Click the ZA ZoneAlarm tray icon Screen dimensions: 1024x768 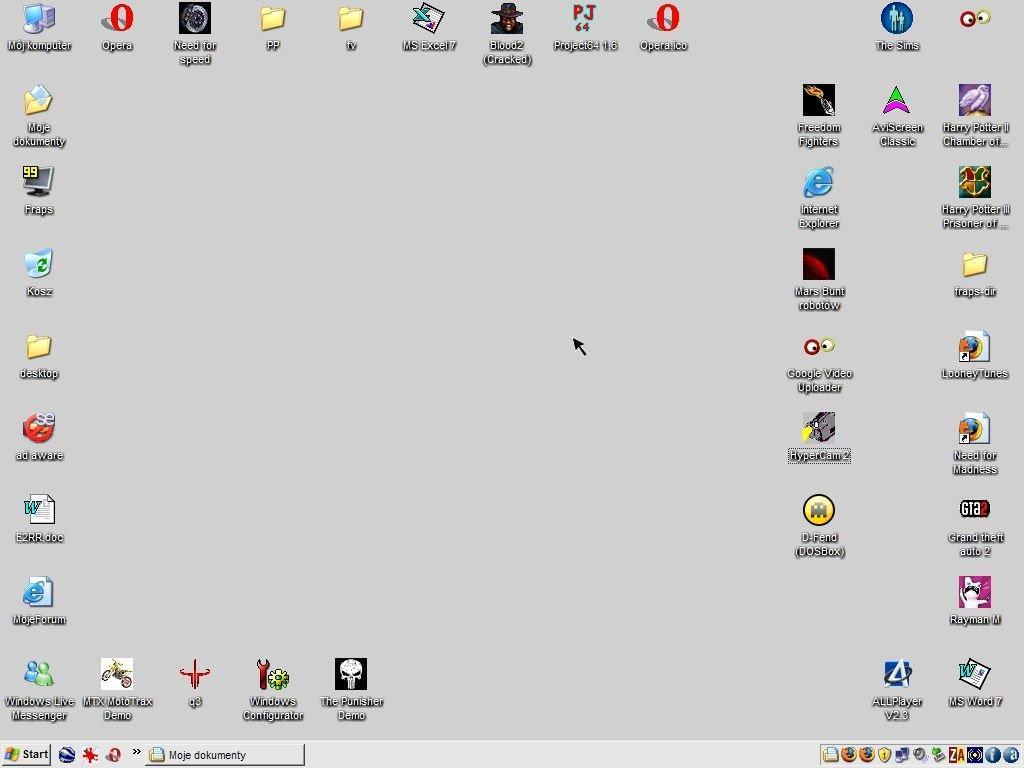957,755
